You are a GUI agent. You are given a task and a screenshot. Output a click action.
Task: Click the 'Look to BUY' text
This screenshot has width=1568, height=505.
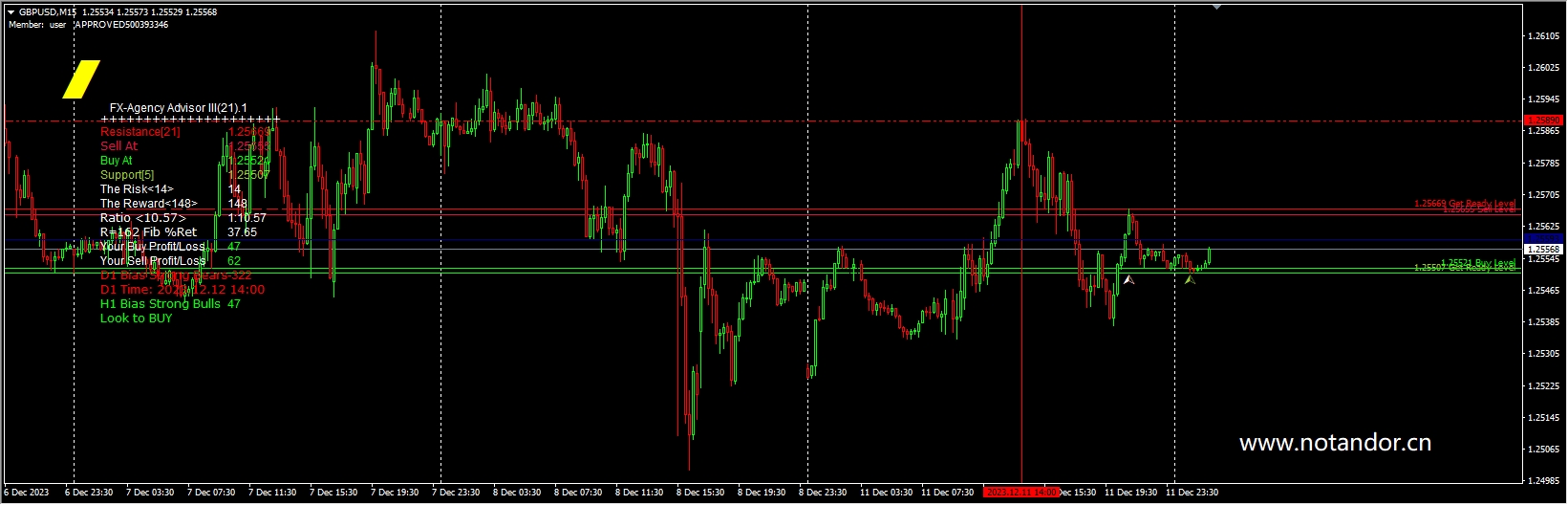[x=136, y=318]
